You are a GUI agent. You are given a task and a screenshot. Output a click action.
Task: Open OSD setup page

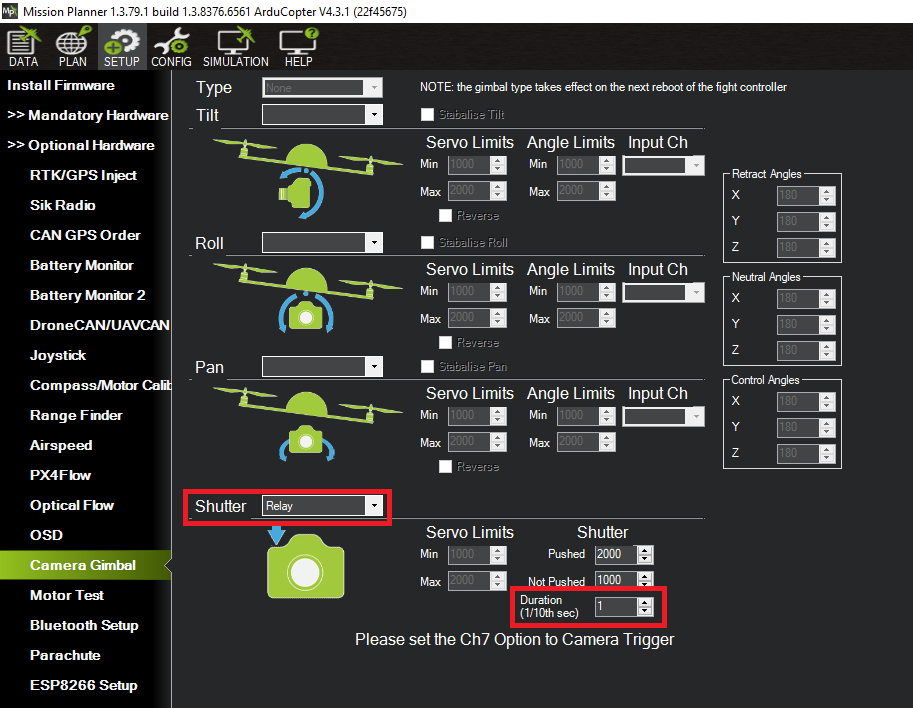pos(46,535)
